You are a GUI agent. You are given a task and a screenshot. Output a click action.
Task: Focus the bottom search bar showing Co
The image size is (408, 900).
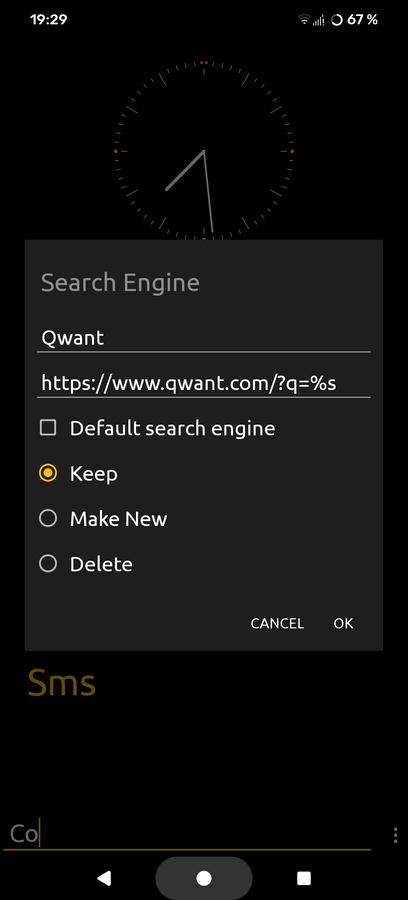pos(187,834)
